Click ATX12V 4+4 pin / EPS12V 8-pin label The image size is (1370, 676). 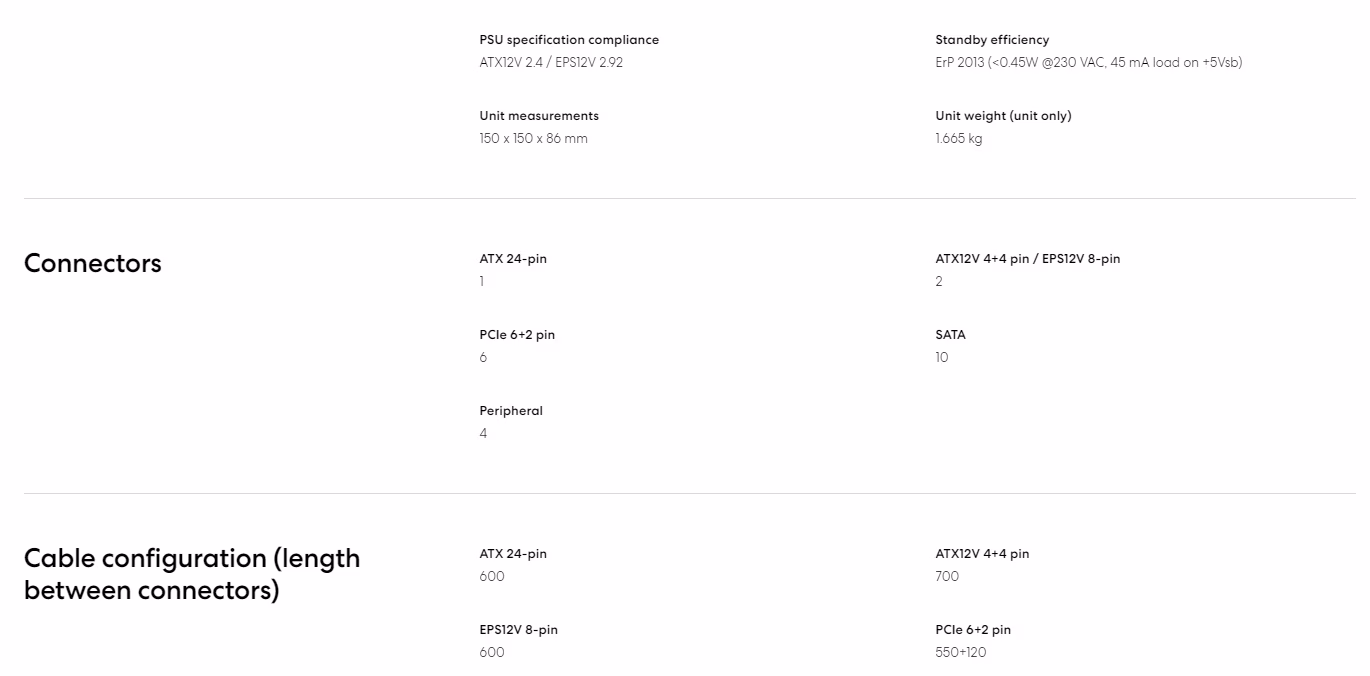[x=1028, y=259]
